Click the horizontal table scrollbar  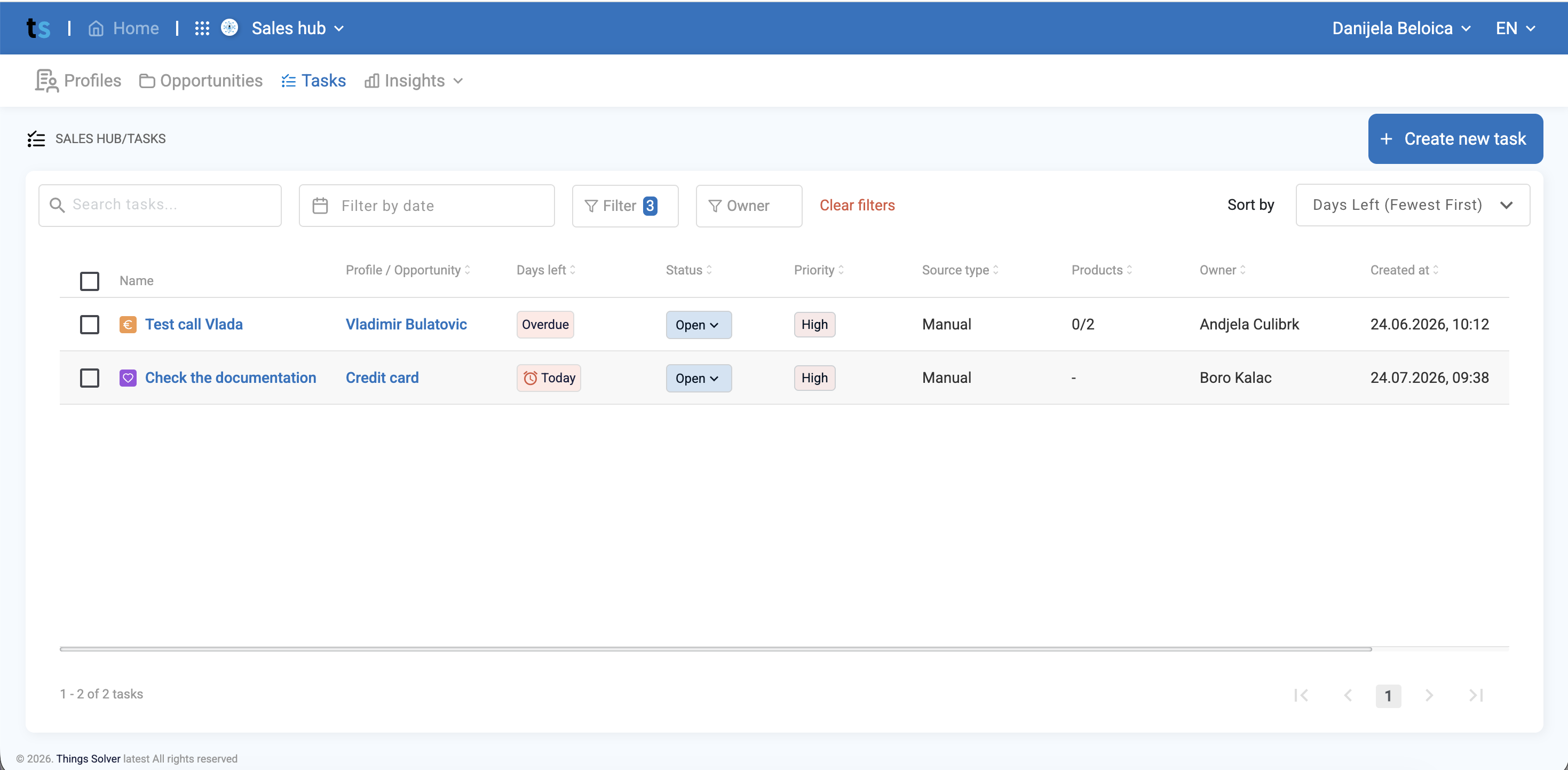(x=715, y=649)
